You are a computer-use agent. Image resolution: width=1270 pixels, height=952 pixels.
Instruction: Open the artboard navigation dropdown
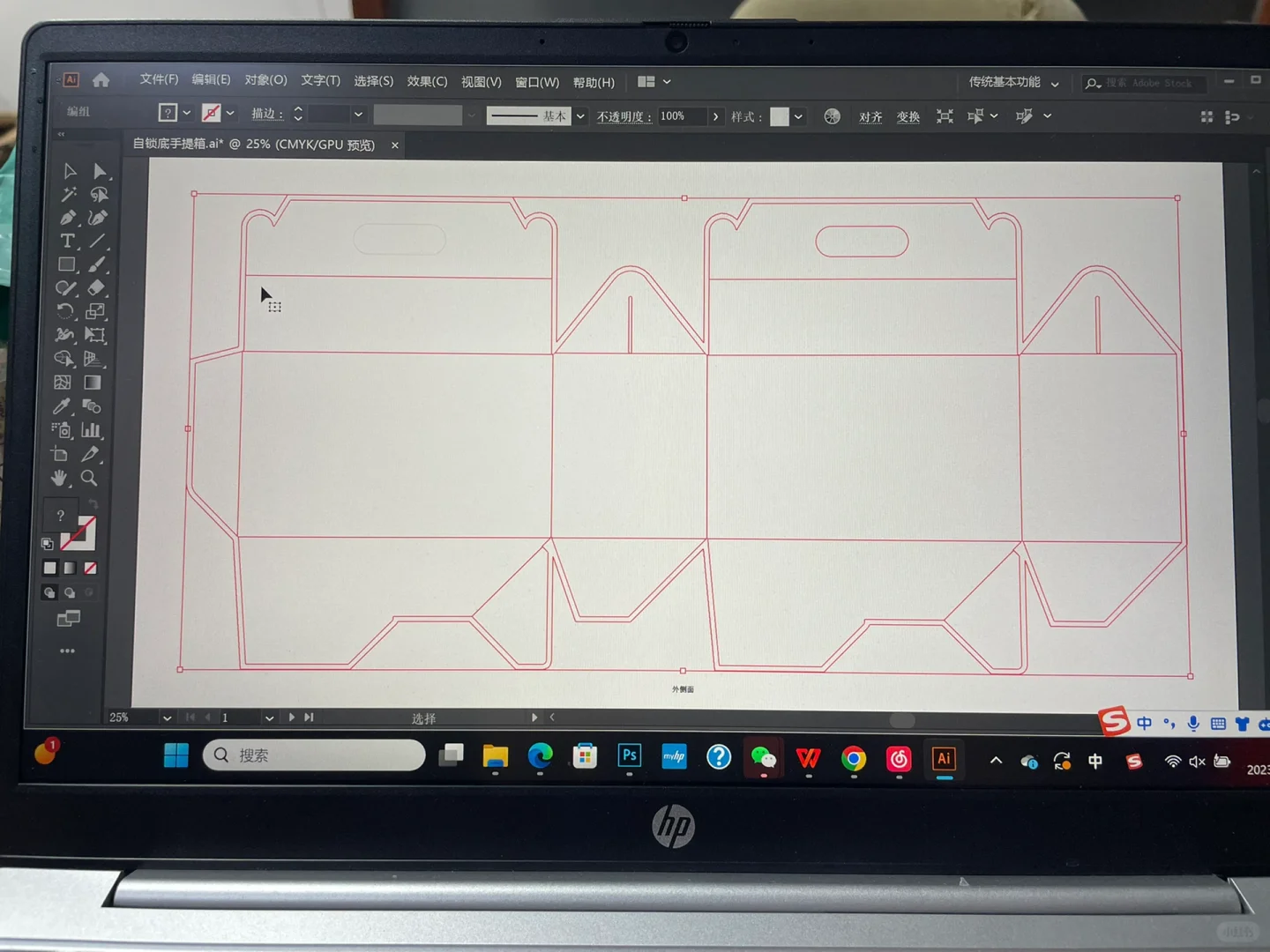[269, 718]
